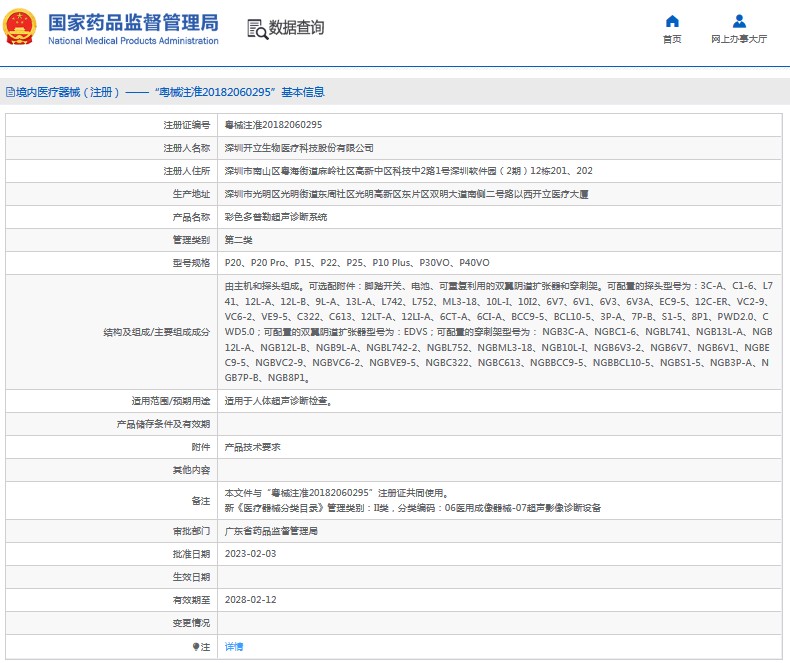Viewport: 790px width, 663px height.
Task: Click the 注册证编号 row label
Action: 186,125
